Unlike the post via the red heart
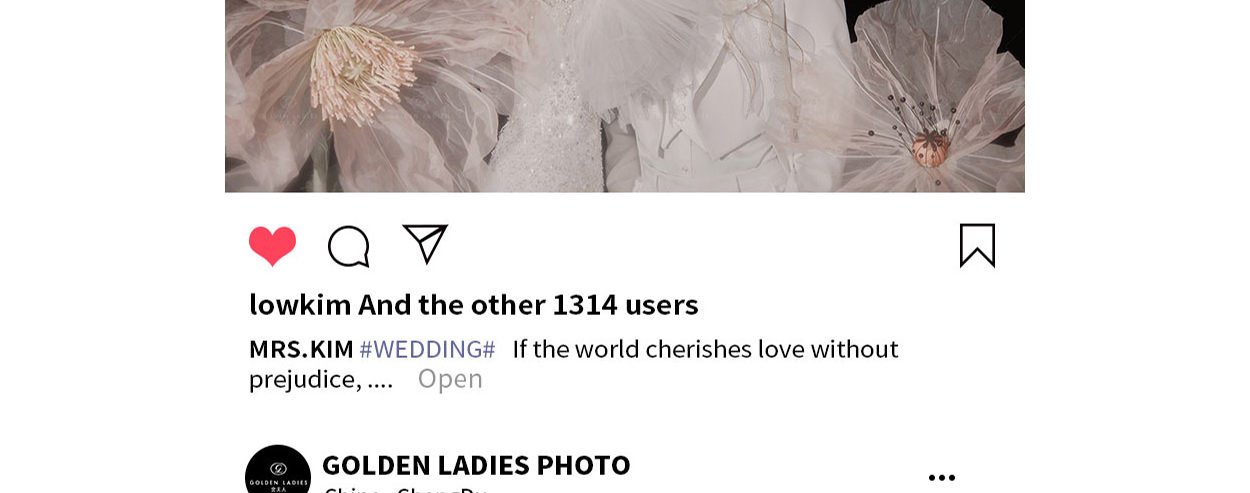The width and height of the screenshot is (1250, 493). (272, 245)
